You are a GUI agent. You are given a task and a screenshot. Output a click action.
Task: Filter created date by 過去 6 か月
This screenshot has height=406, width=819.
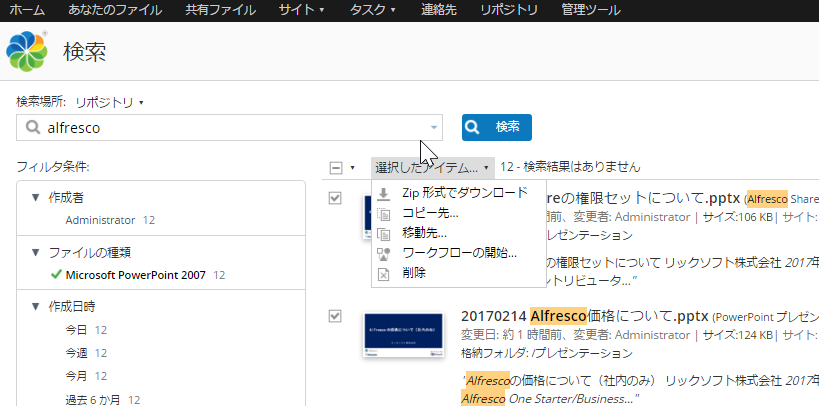pyautogui.click(x=93, y=400)
